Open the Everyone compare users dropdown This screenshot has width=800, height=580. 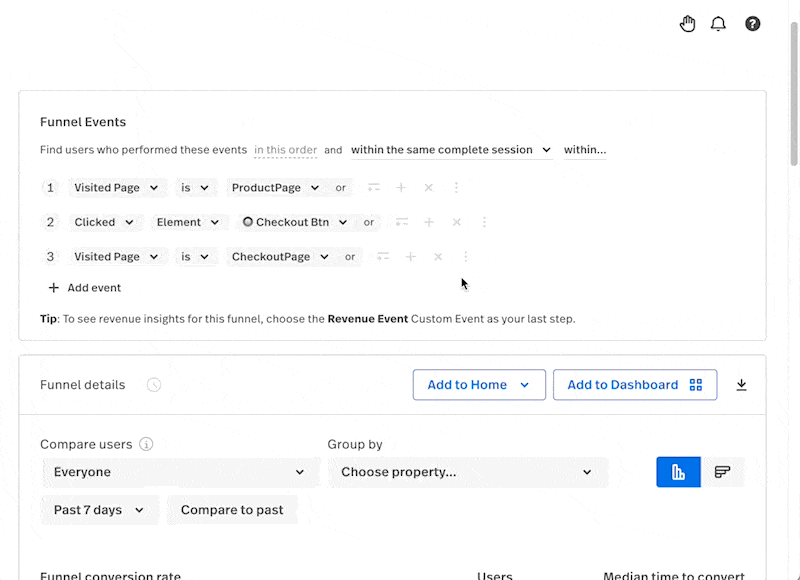point(180,472)
